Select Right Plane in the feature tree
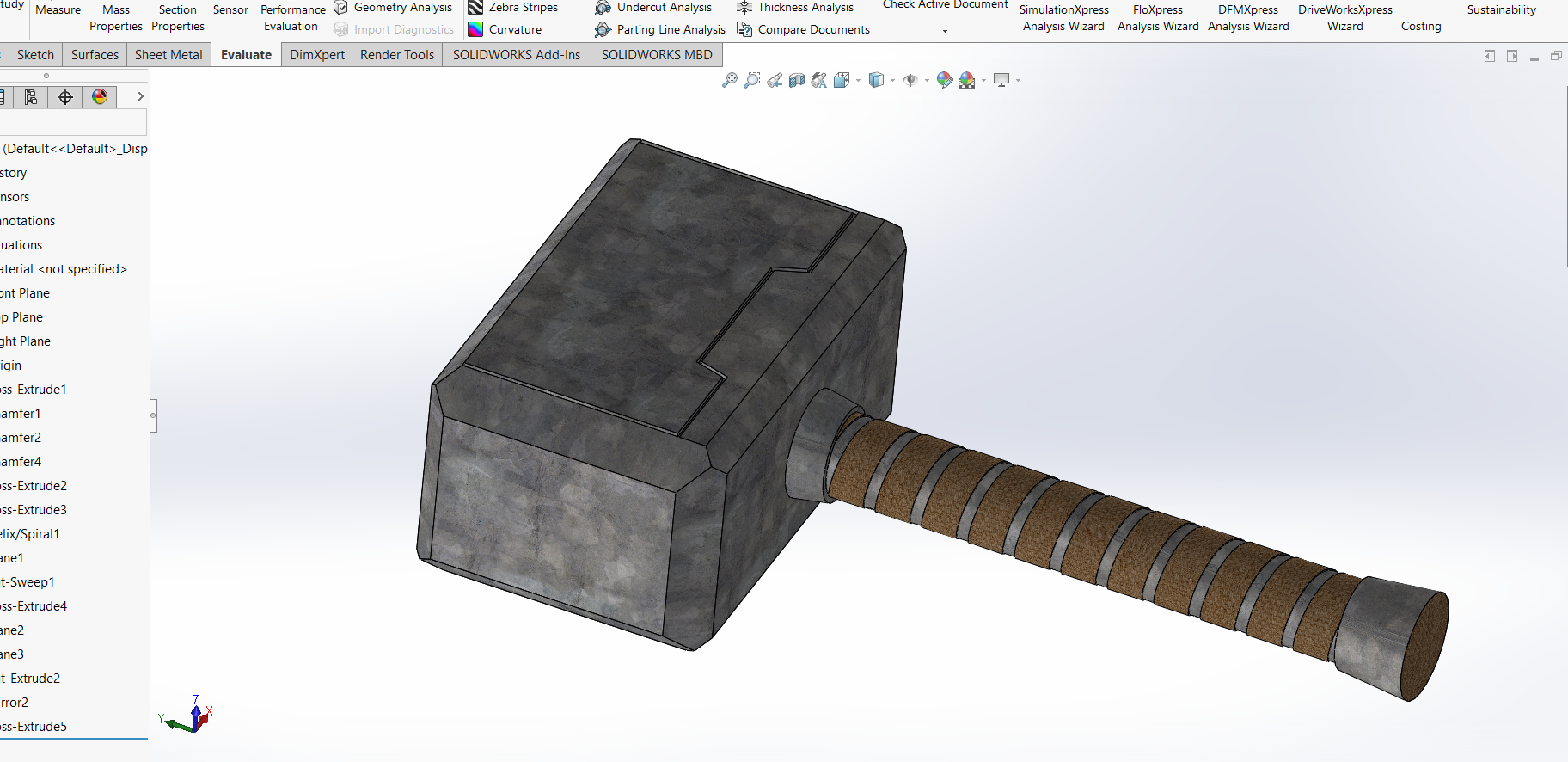This screenshot has width=1568, height=762. pos(26,341)
